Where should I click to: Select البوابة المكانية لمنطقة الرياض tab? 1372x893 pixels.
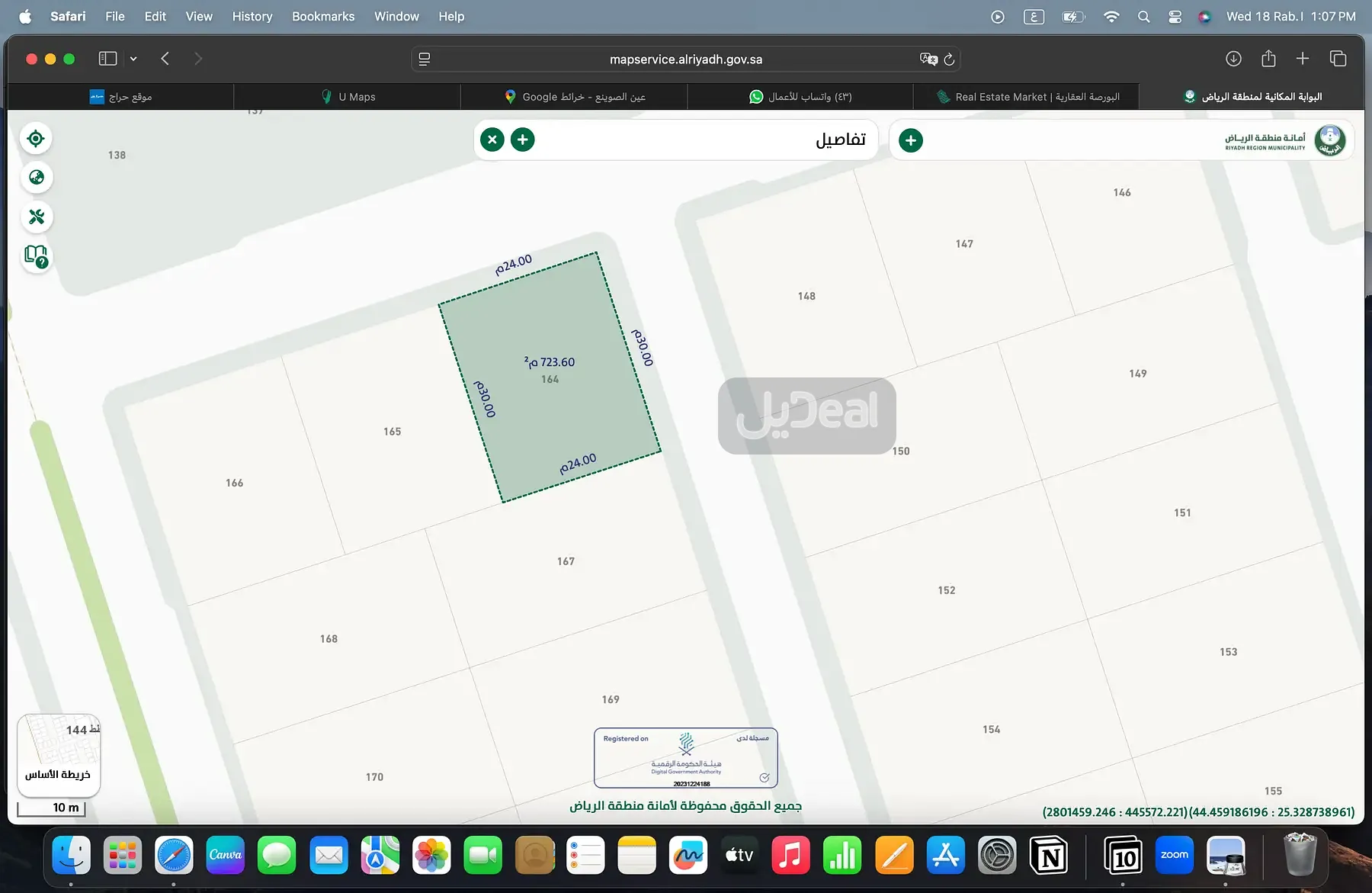coord(1252,97)
